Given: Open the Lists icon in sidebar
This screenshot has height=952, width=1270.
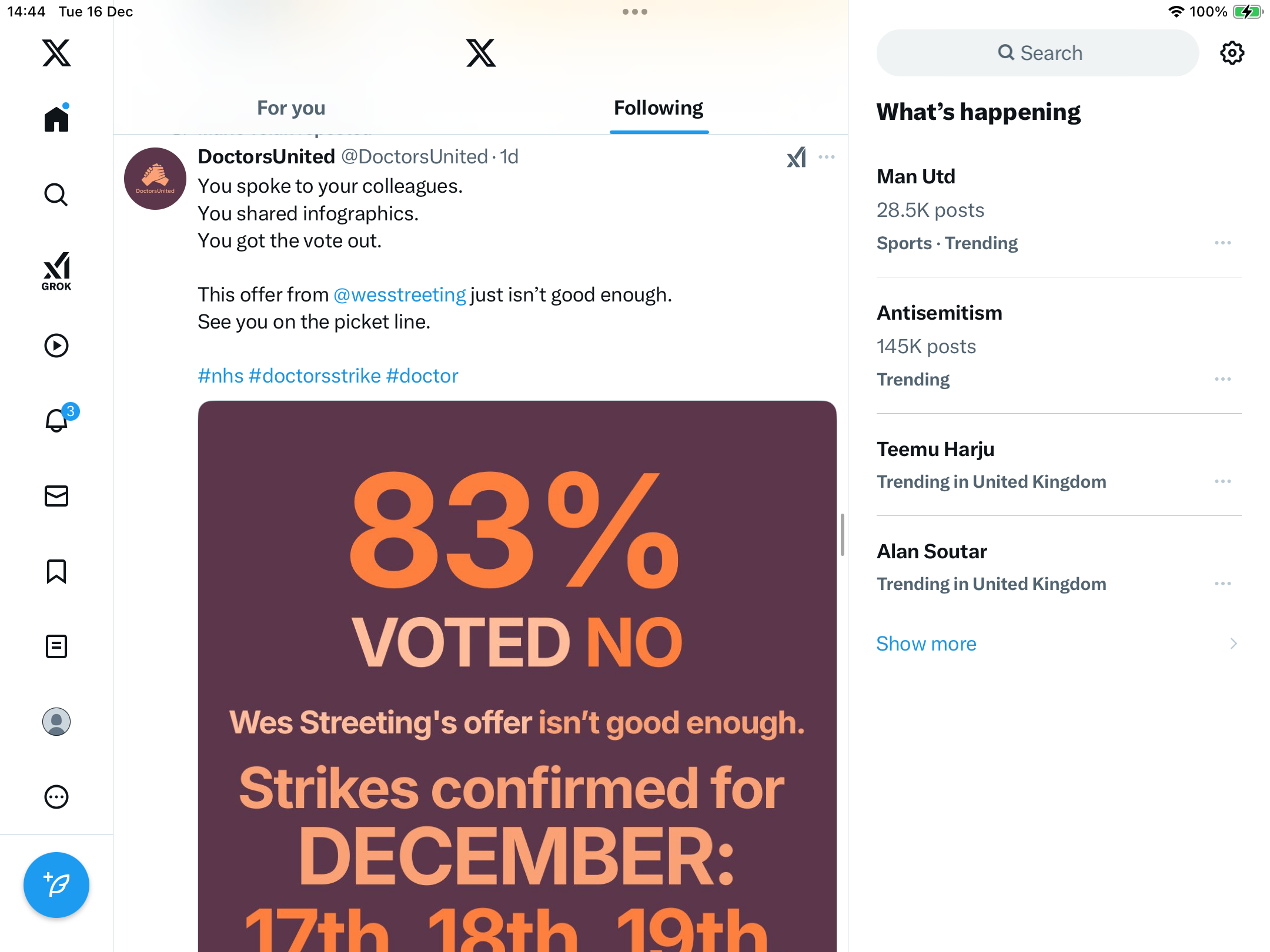Looking at the screenshot, I should click(56, 646).
